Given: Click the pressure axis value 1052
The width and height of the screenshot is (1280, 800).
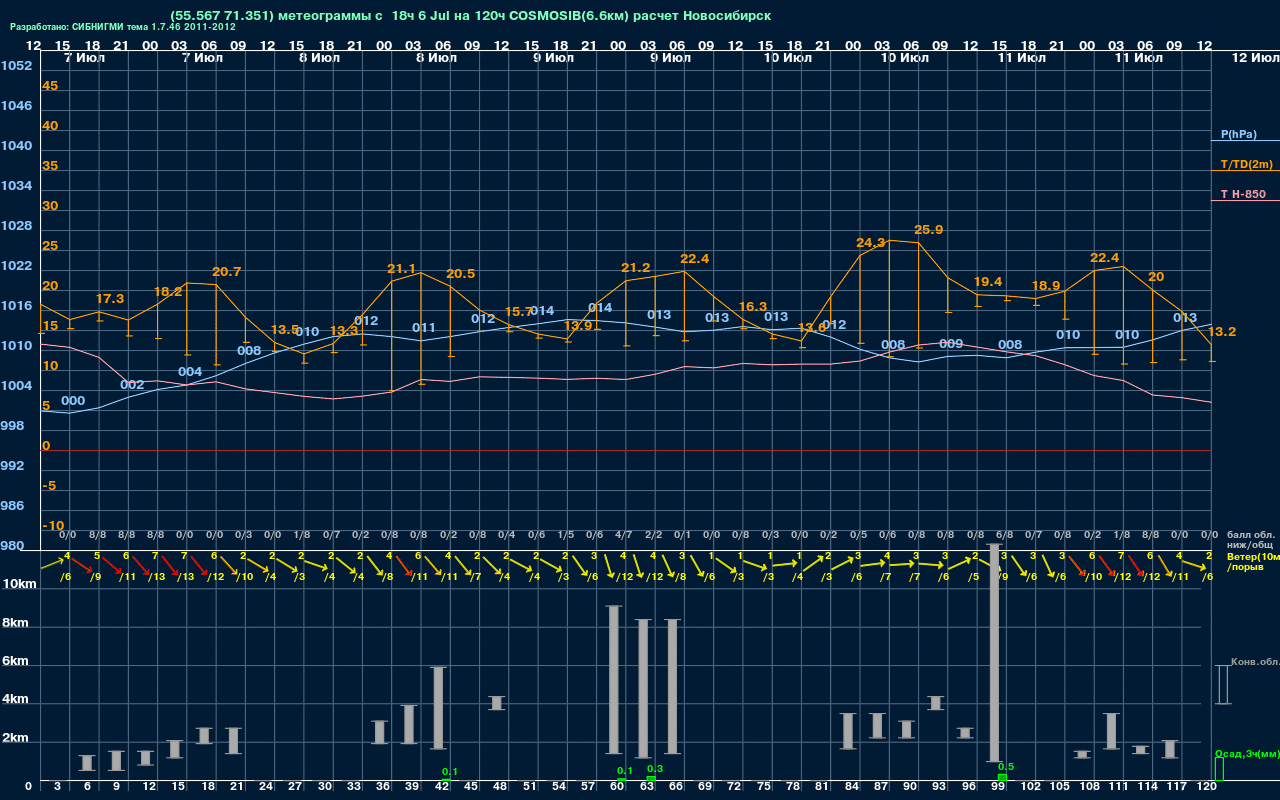Looking at the screenshot, I should (16, 66).
